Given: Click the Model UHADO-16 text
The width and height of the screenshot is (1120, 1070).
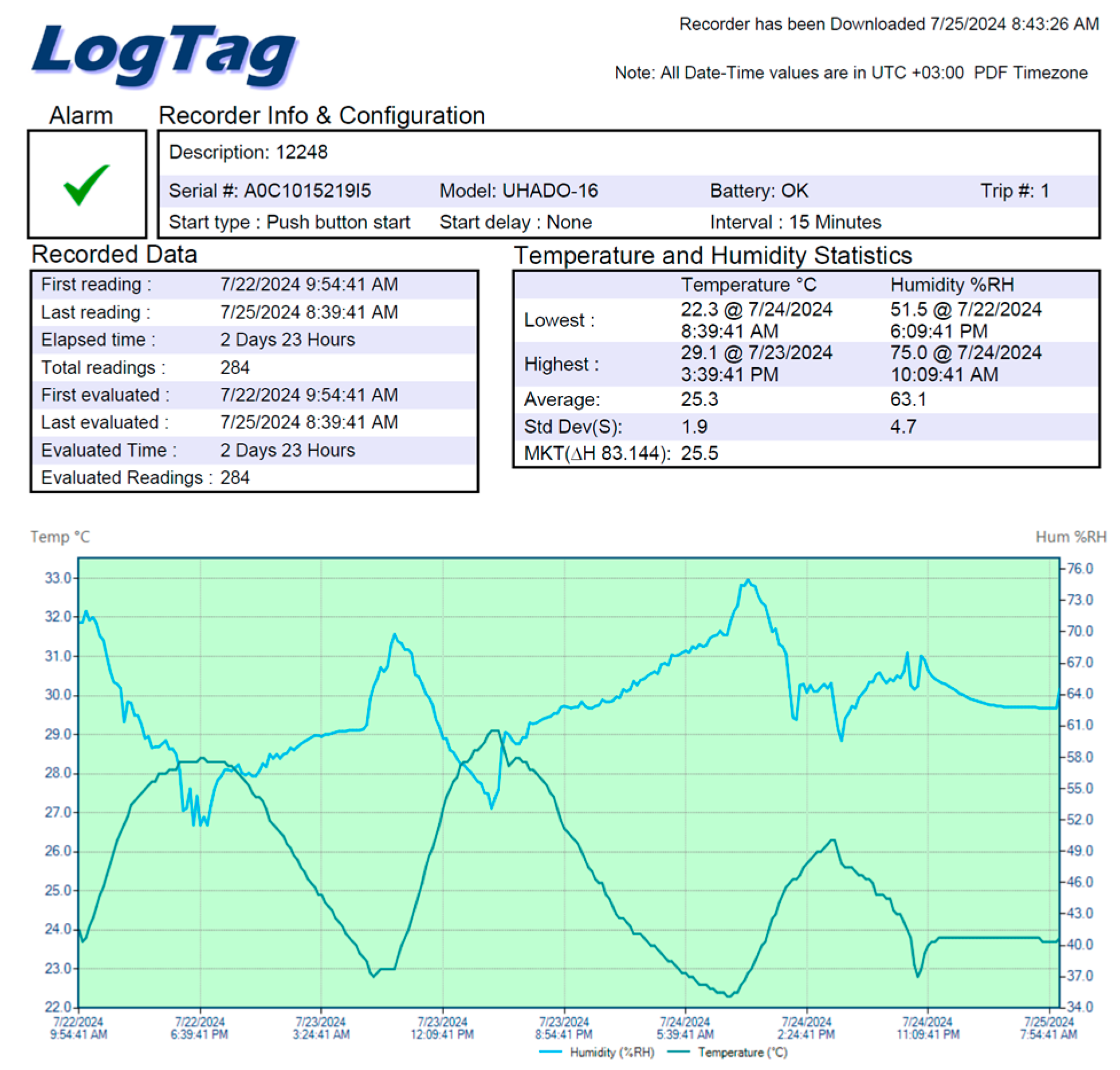Looking at the screenshot, I should point(518,191).
